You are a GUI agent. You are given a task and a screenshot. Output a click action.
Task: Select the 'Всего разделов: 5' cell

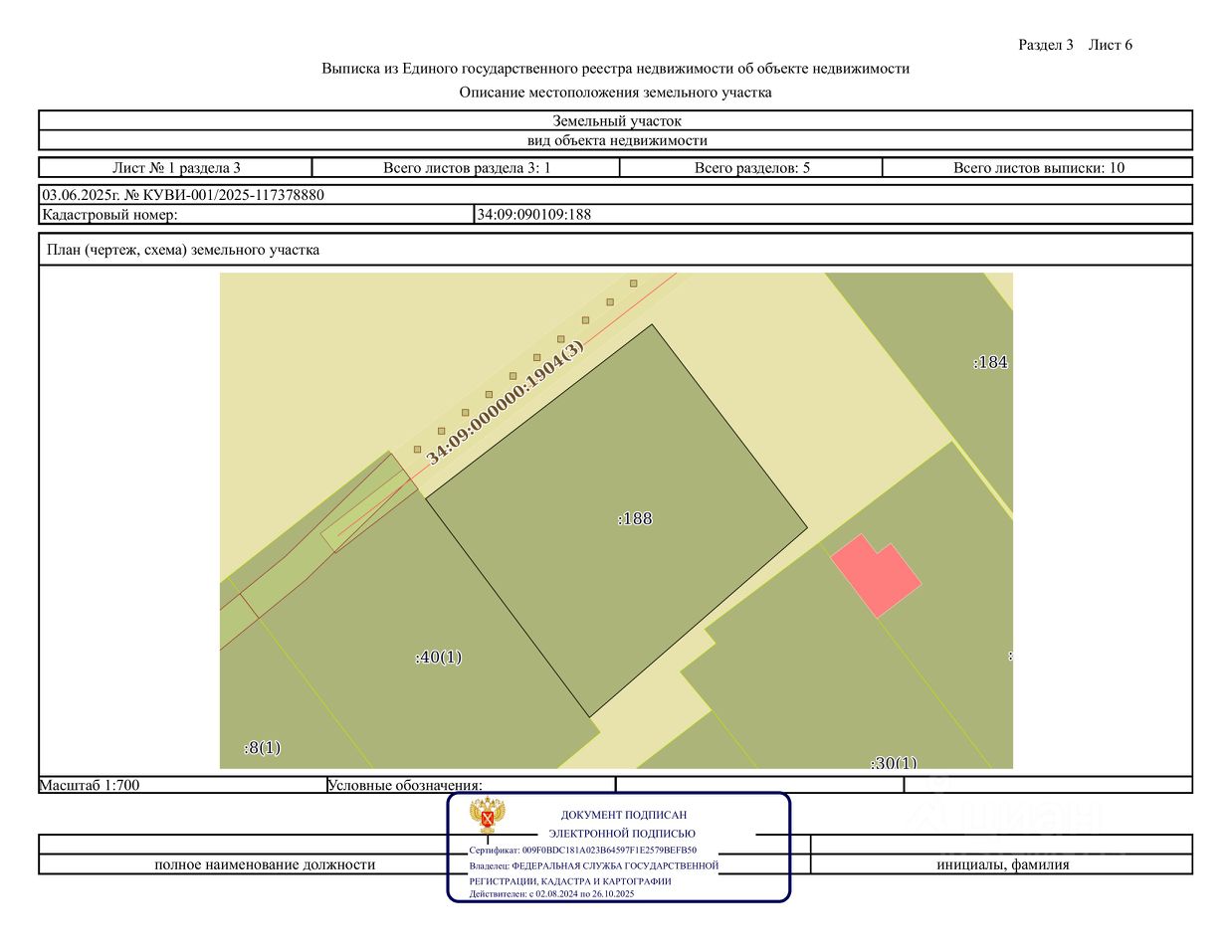pyautogui.click(x=751, y=167)
